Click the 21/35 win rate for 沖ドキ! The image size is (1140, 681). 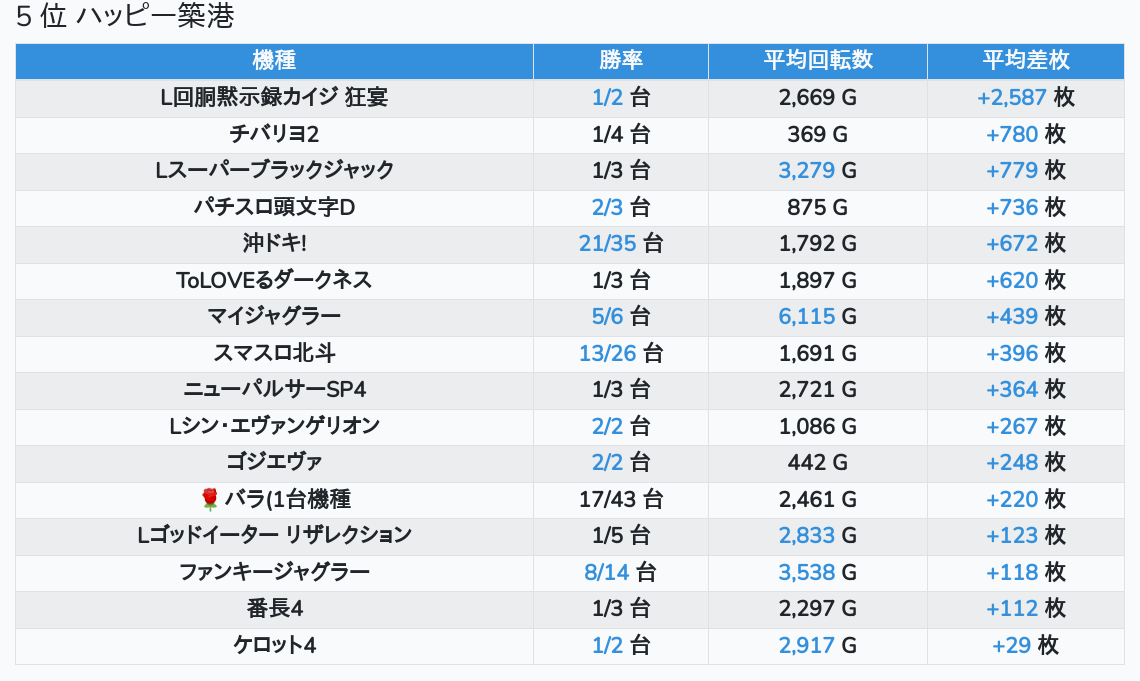point(608,243)
